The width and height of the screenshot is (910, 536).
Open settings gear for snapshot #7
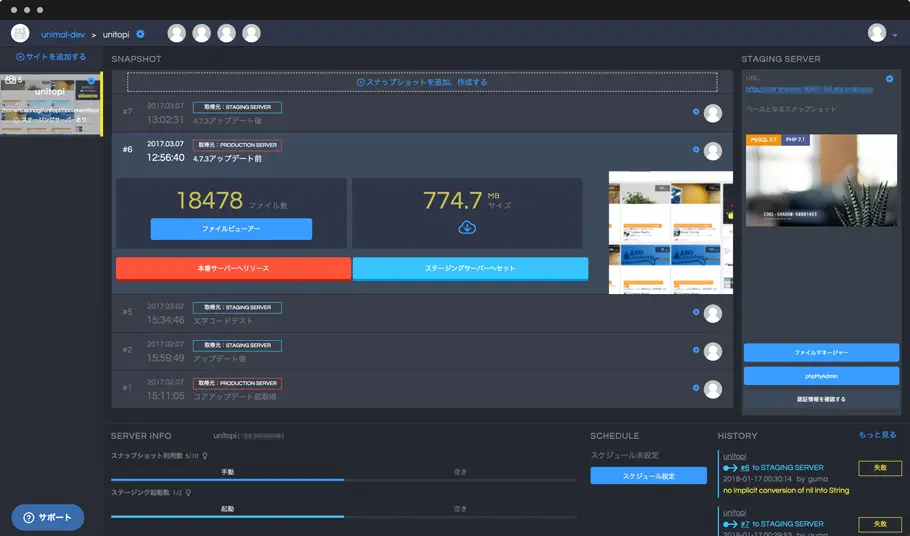(696, 112)
